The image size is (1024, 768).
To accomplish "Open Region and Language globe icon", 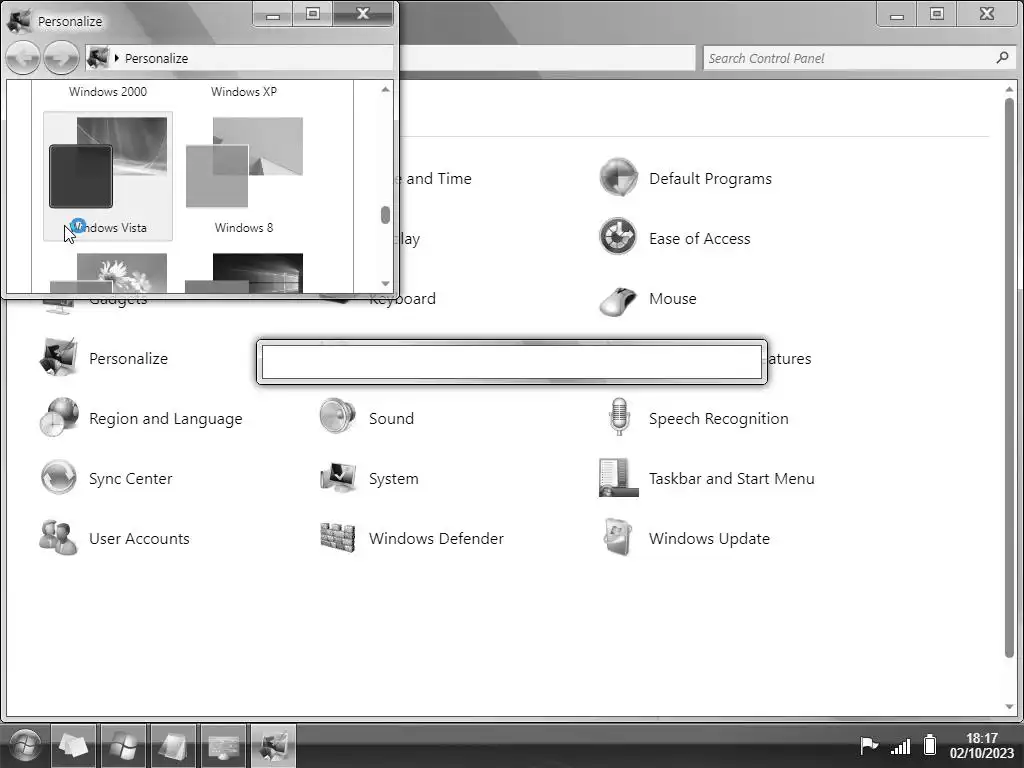I will [x=59, y=418].
